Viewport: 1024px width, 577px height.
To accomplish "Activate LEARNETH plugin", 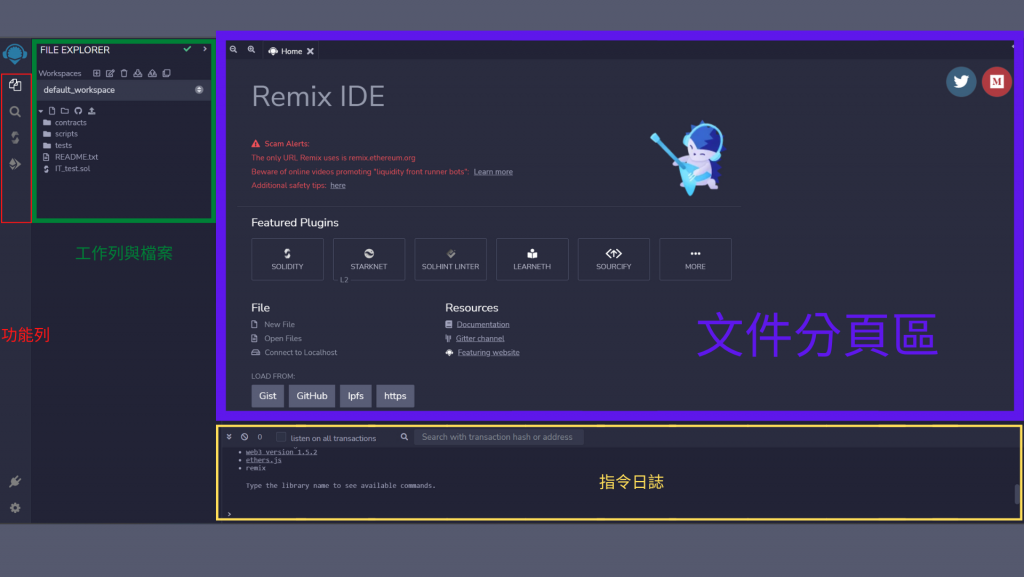I will [532, 259].
